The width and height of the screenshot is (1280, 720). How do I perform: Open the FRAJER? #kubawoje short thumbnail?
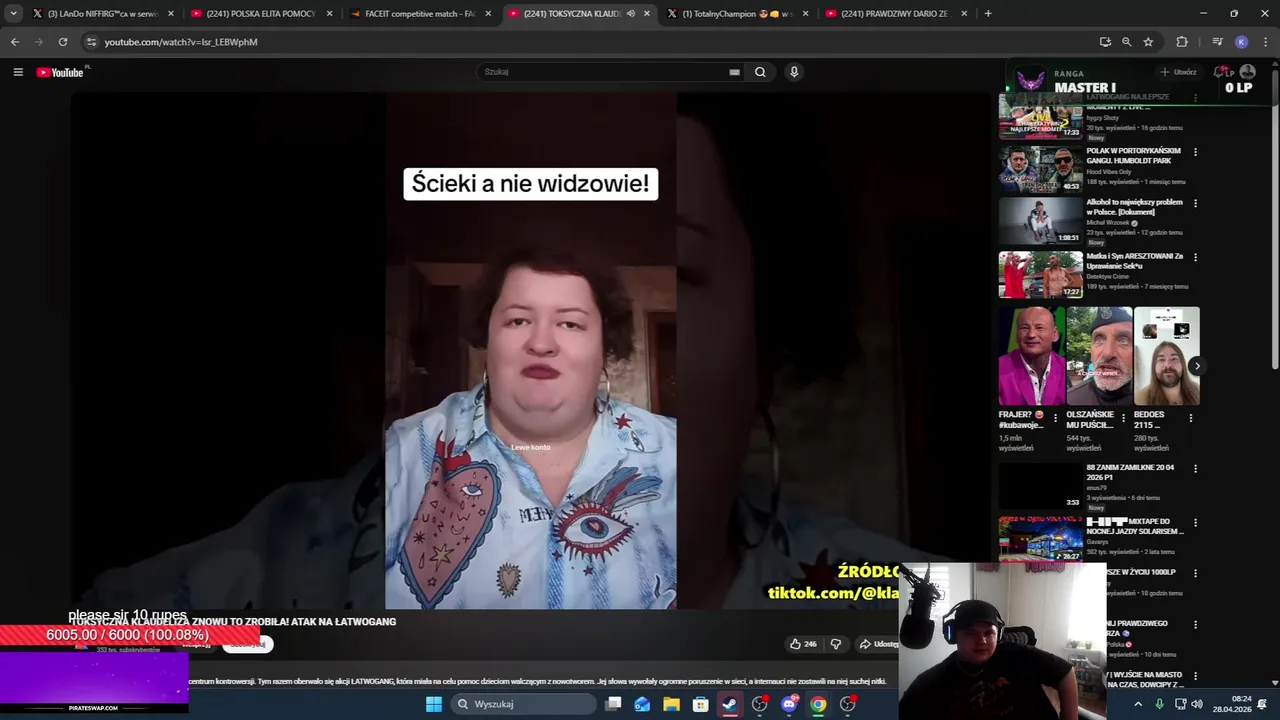pyautogui.click(x=1032, y=356)
